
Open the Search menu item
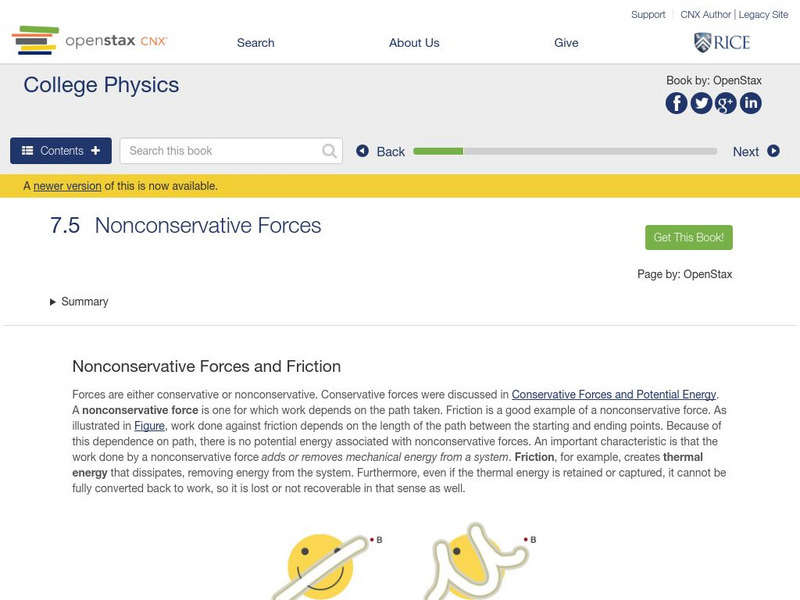(255, 43)
